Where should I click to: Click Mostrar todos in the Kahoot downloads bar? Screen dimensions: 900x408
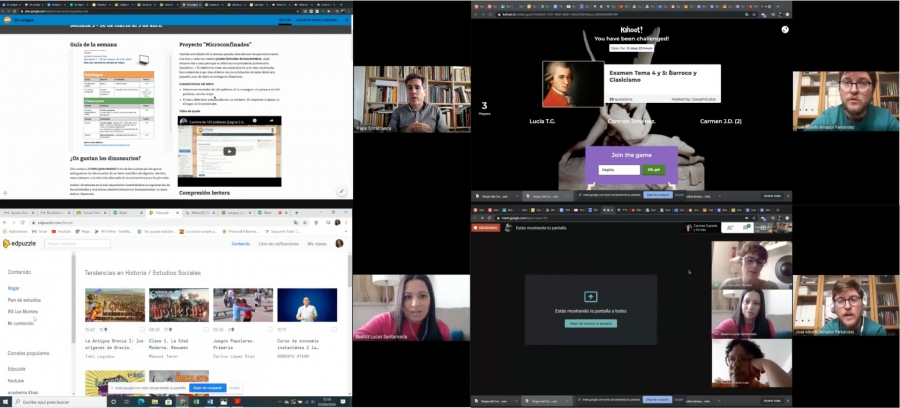[772, 196]
